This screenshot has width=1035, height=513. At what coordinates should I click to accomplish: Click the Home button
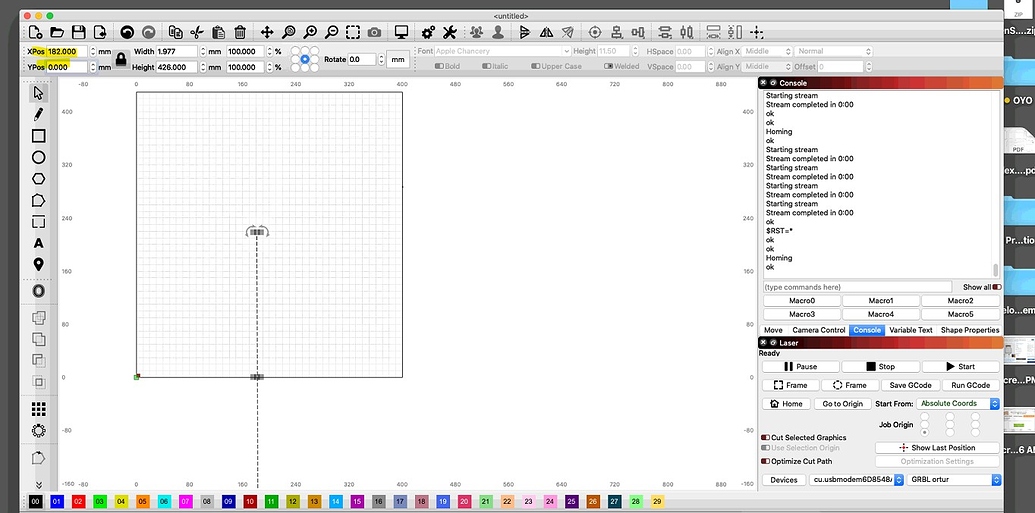pos(786,403)
